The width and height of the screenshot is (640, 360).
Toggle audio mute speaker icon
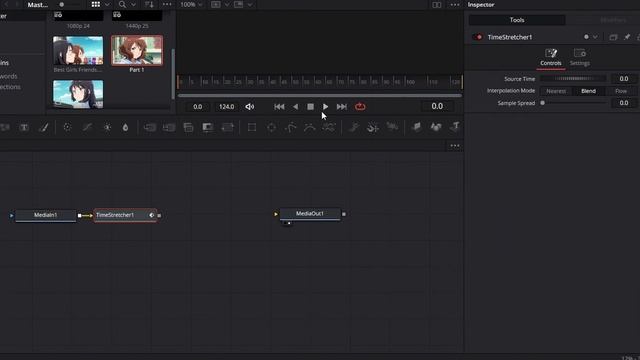tap(250, 107)
